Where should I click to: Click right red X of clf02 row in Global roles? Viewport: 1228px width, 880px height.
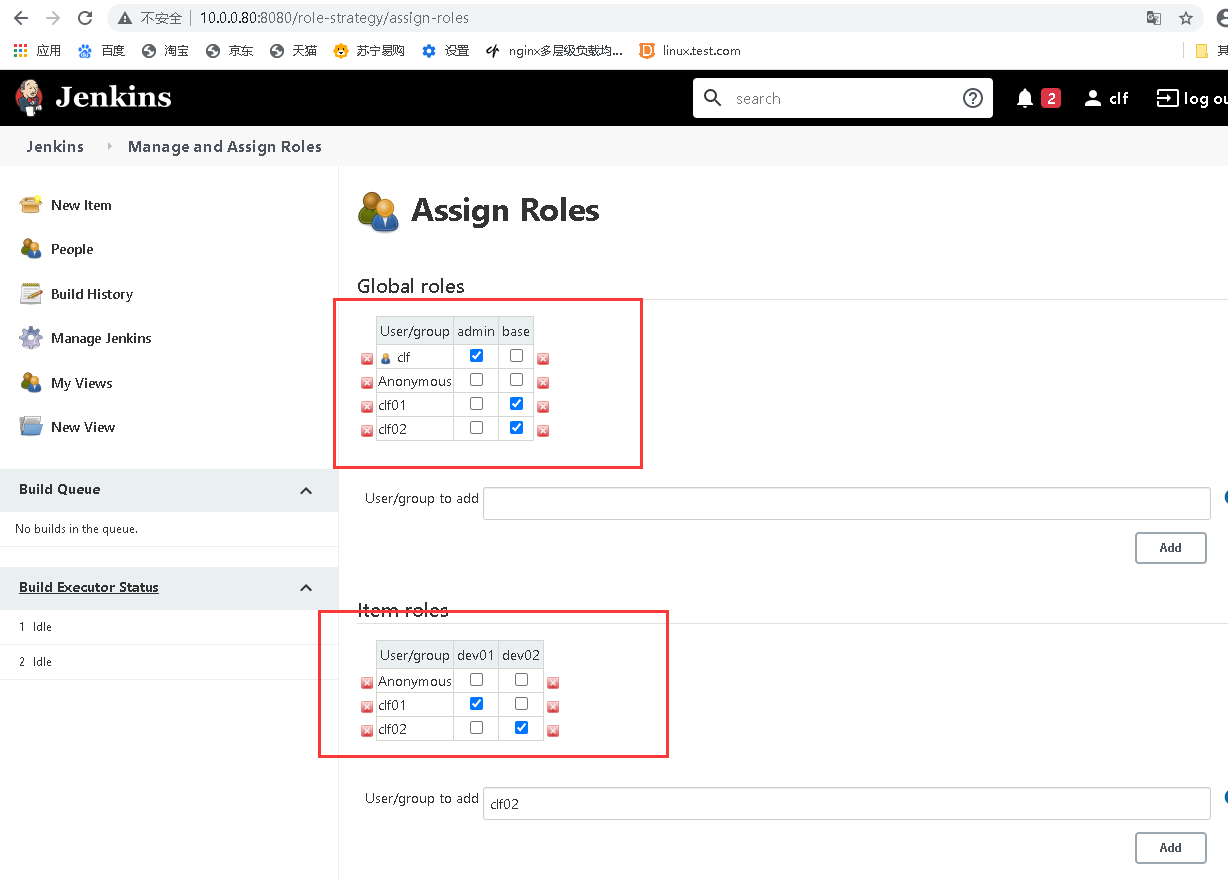[x=543, y=431]
